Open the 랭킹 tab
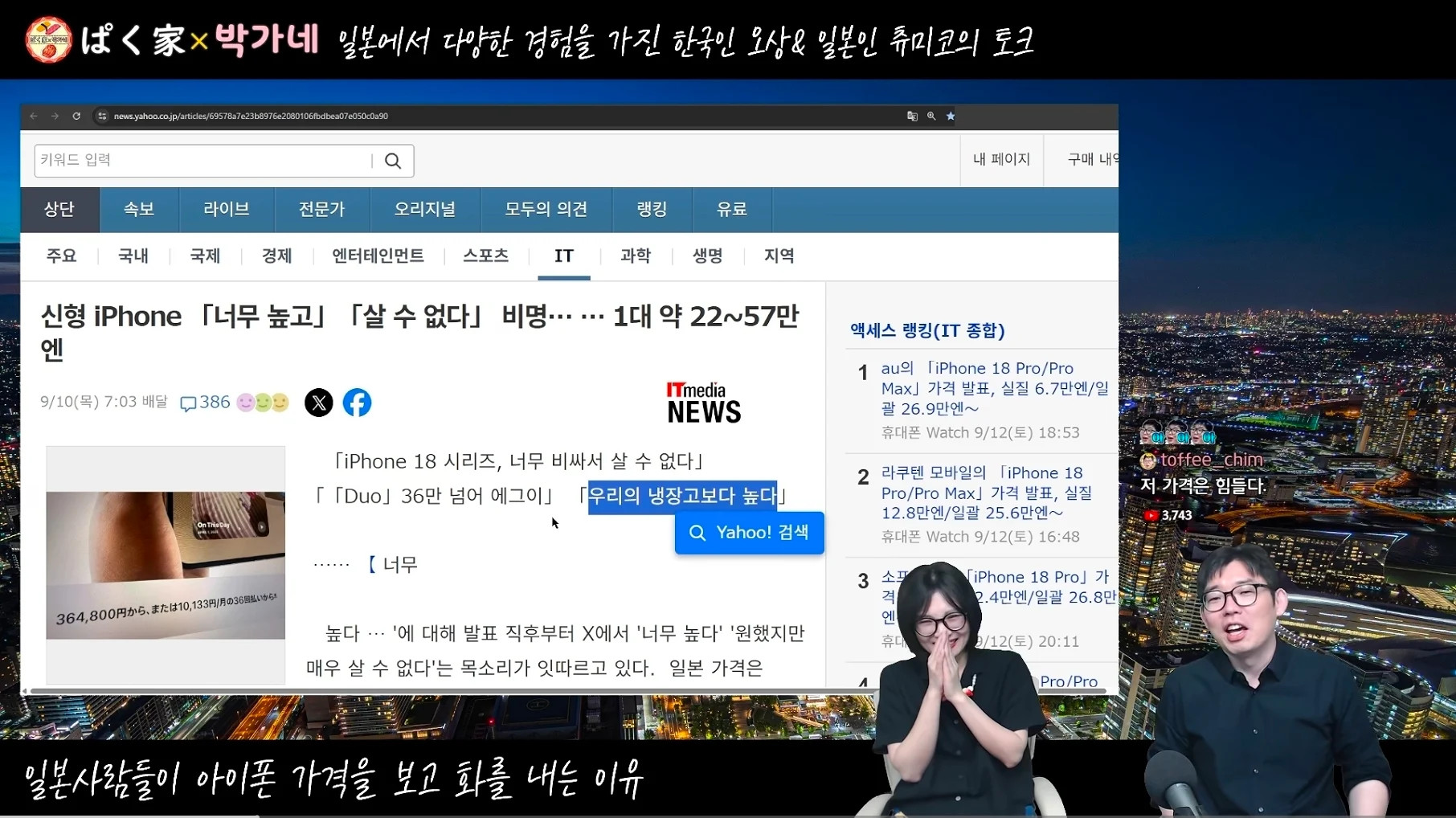1456x818 pixels. (x=652, y=210)
